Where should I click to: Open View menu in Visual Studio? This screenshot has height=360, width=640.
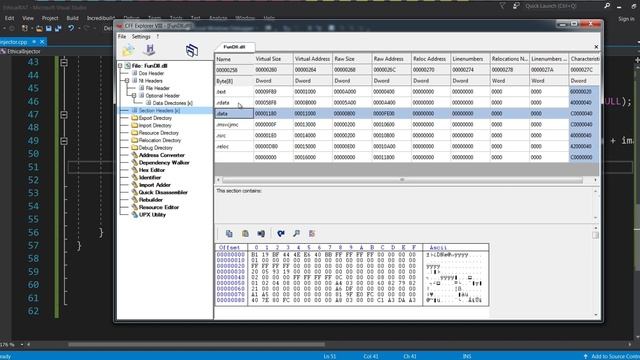(28, 18)
